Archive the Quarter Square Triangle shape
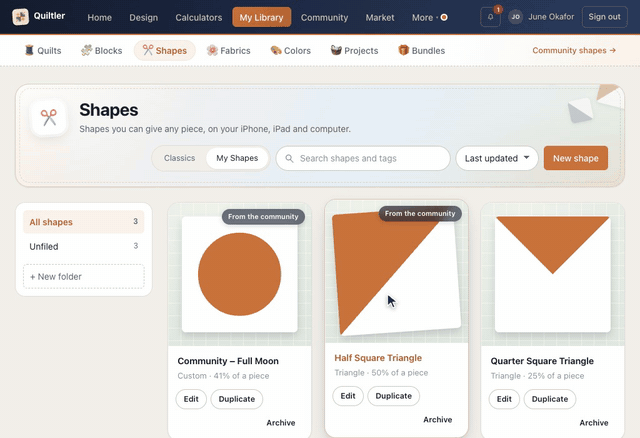This screenshot has height=438, width=640. pos(594,422)
